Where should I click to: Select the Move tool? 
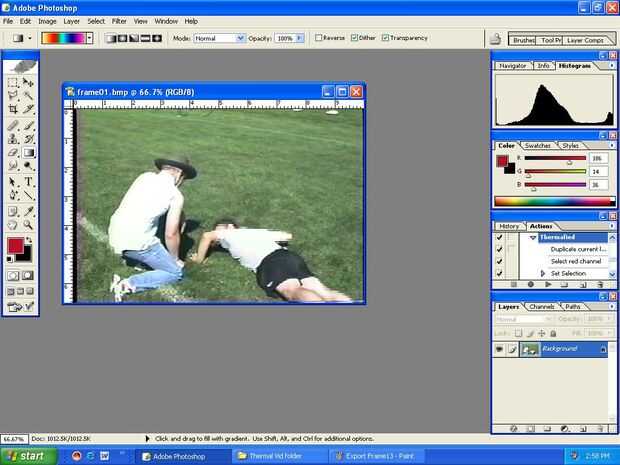(x=28, y=83)
